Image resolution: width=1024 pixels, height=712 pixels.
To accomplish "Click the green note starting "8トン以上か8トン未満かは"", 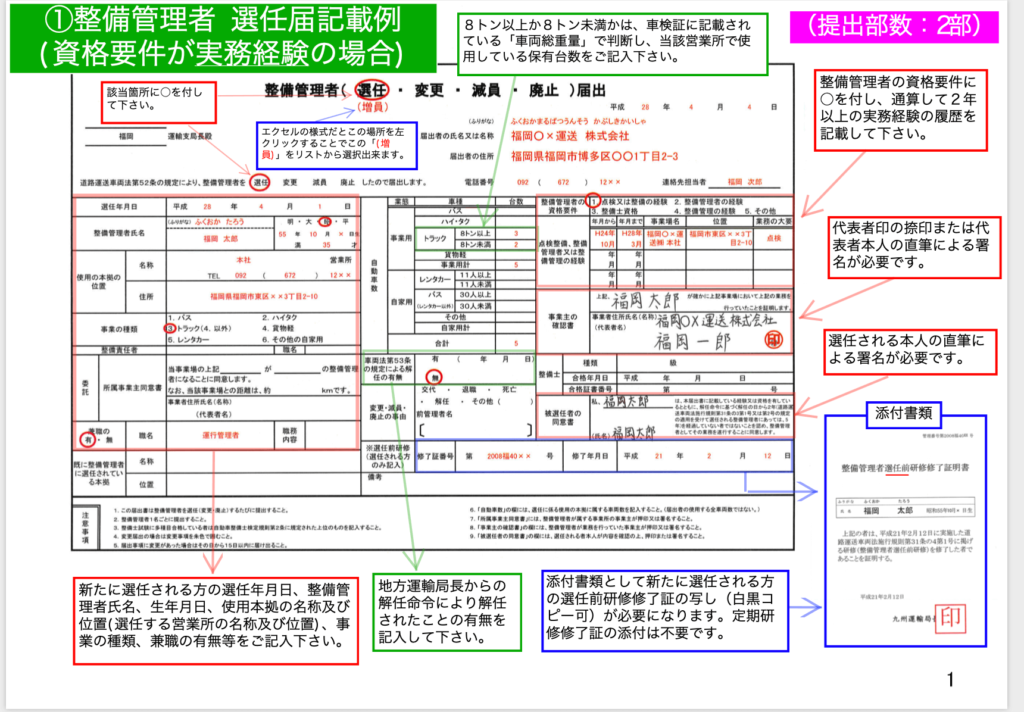I will [x=612, y=44].
